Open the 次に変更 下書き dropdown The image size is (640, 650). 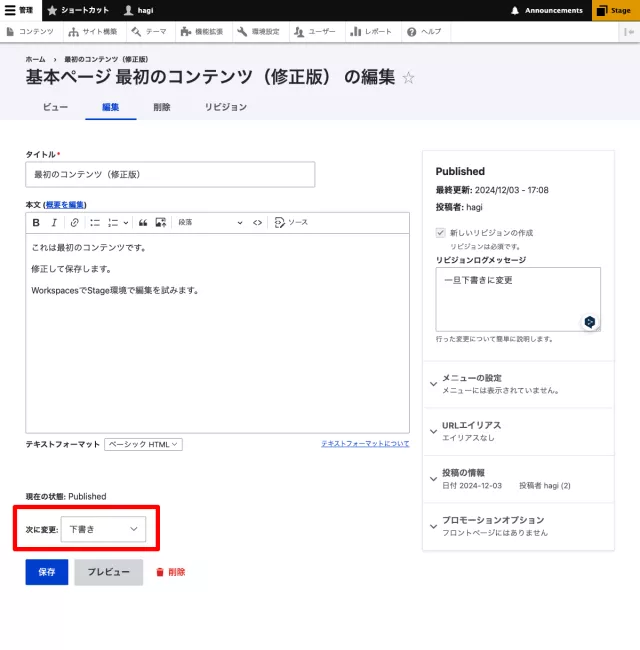coord(103,529)
